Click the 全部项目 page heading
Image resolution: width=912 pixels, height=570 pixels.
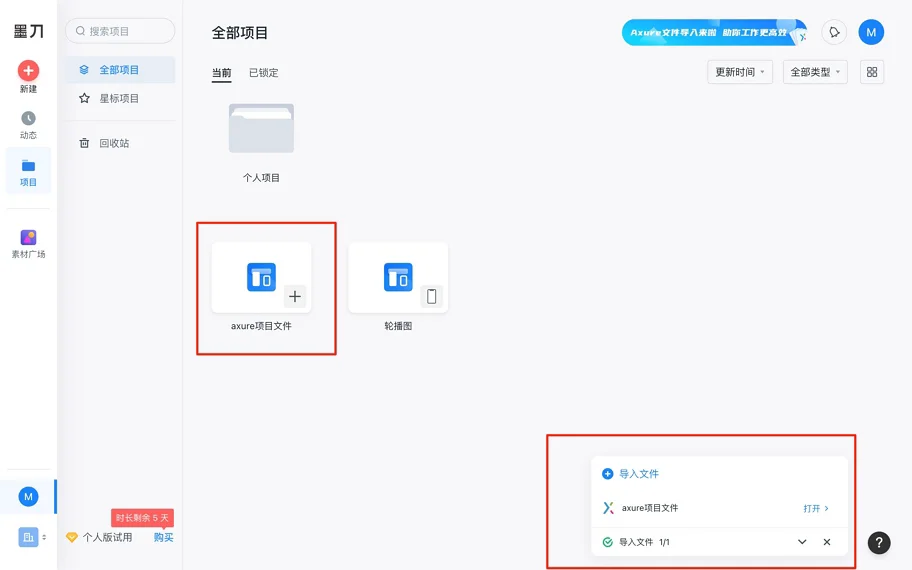pos(240,33)
